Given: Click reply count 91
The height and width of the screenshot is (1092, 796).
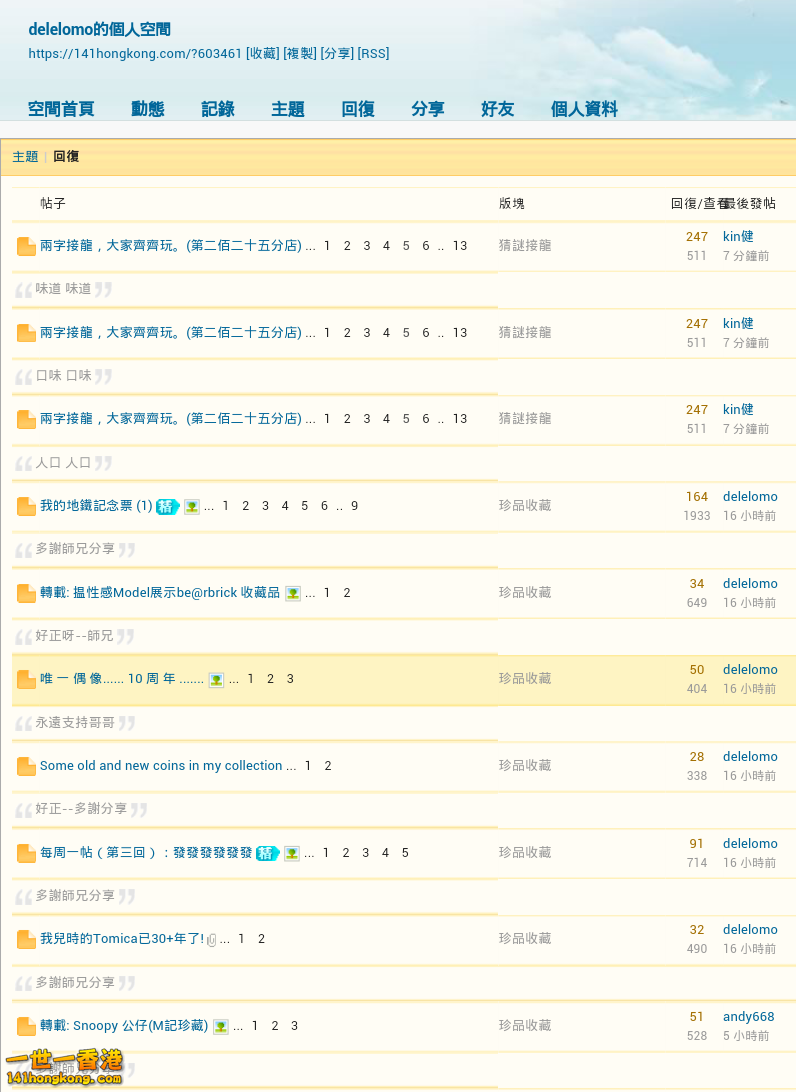Looking at the screenshot, I should coord(696,843).
